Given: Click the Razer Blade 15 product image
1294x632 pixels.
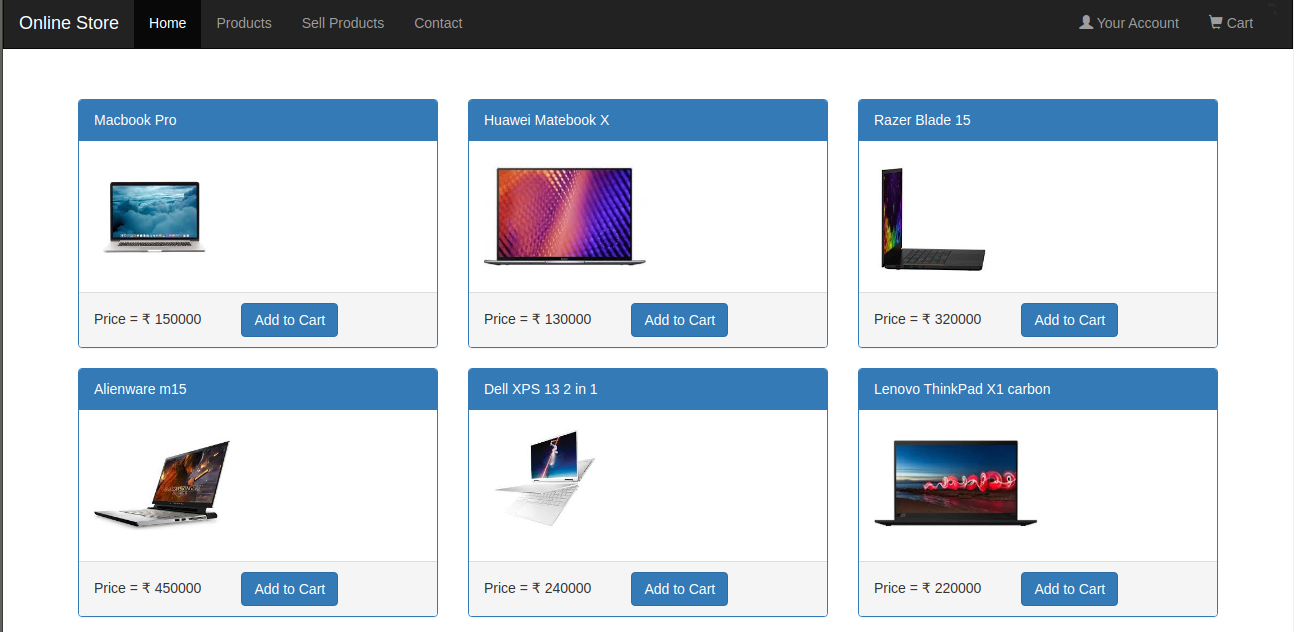Looking at the screenshot, I should click(933, 219).
